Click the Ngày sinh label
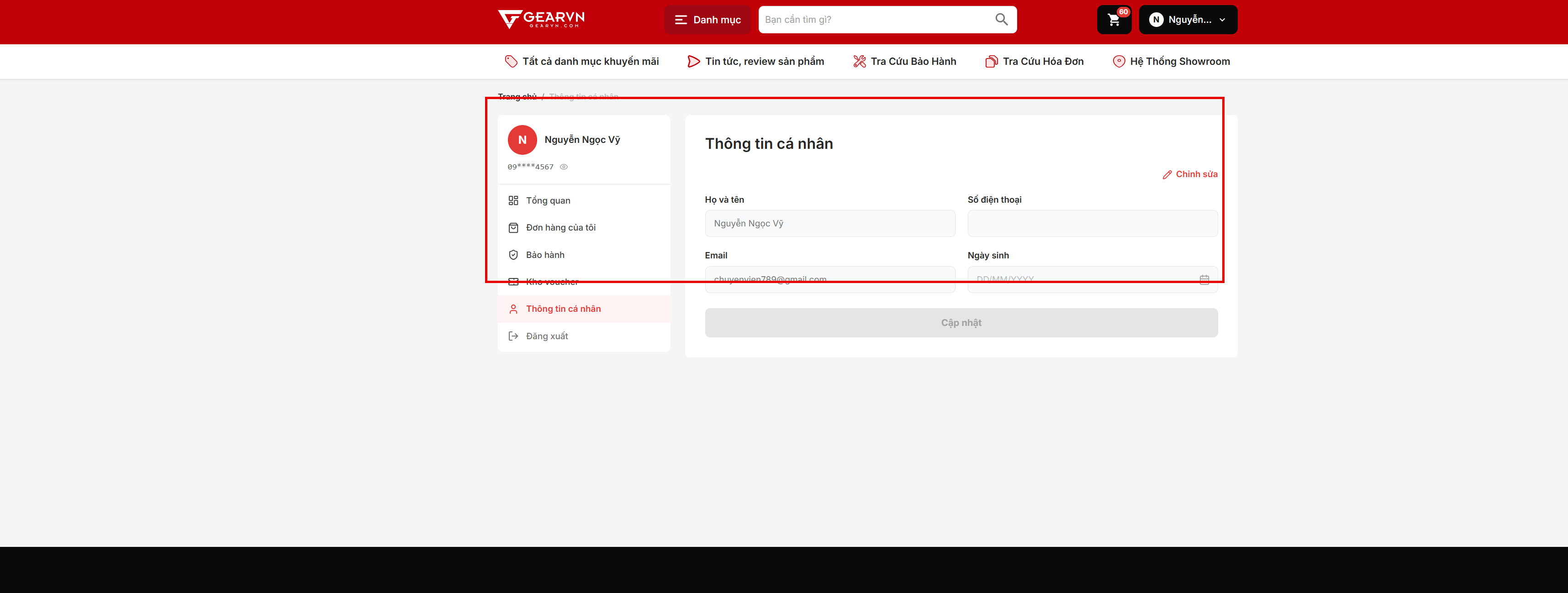The image size is (1568, 593). [988, 256]
